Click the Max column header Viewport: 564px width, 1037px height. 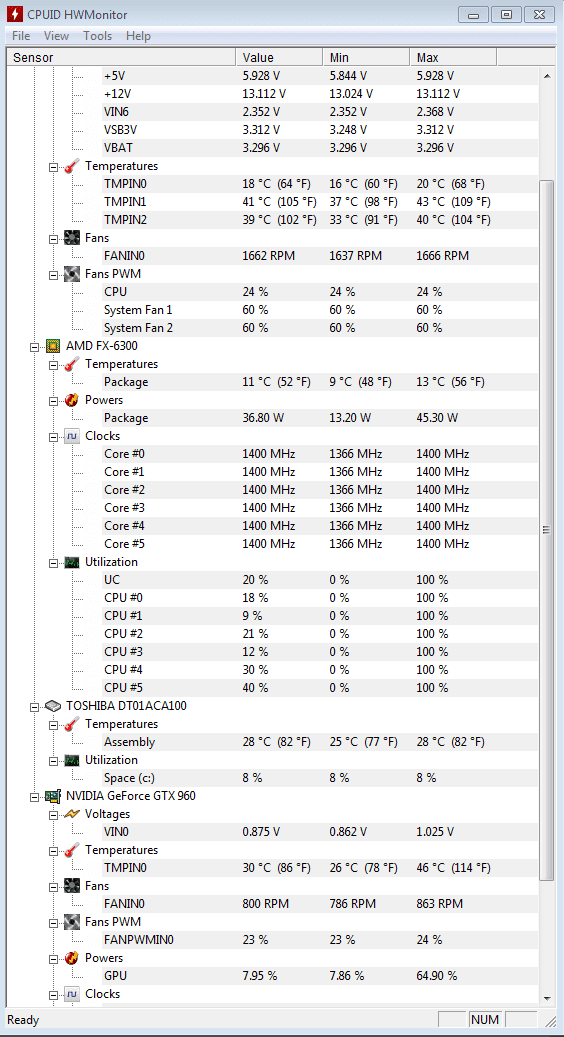click(x=452, y=58)
